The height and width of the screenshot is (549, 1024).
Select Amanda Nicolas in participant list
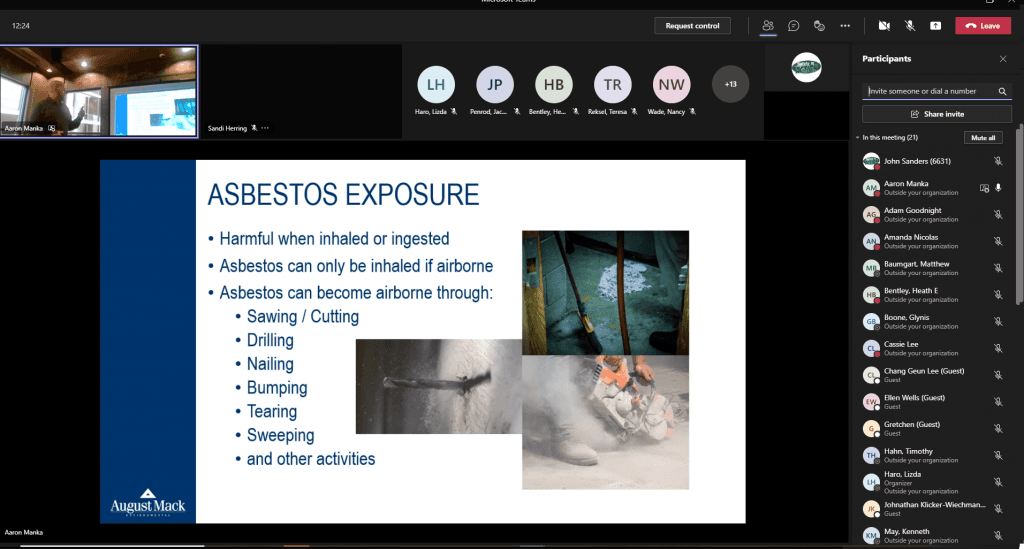tap(934, 241)
